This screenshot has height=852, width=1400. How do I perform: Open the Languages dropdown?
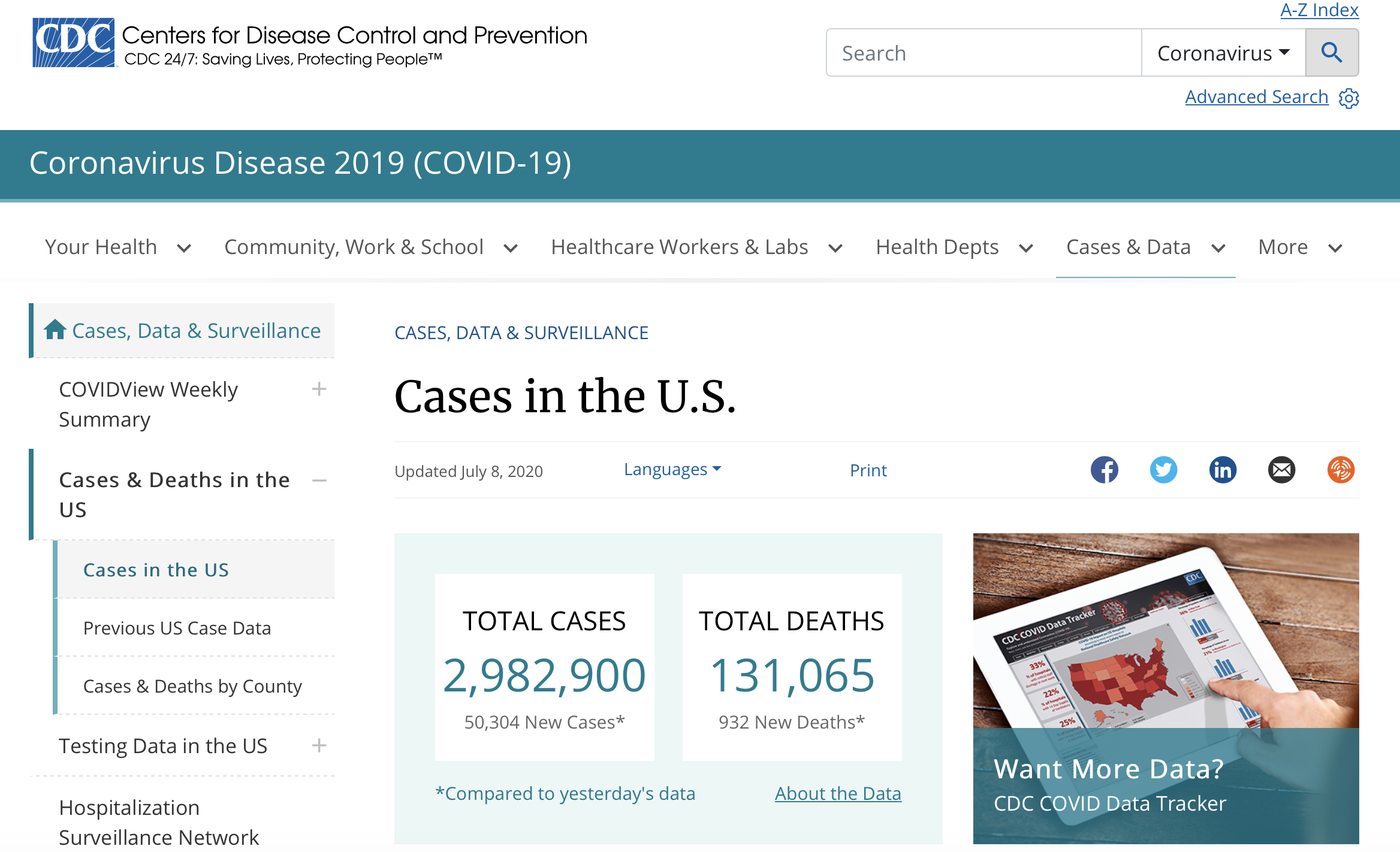672,470
